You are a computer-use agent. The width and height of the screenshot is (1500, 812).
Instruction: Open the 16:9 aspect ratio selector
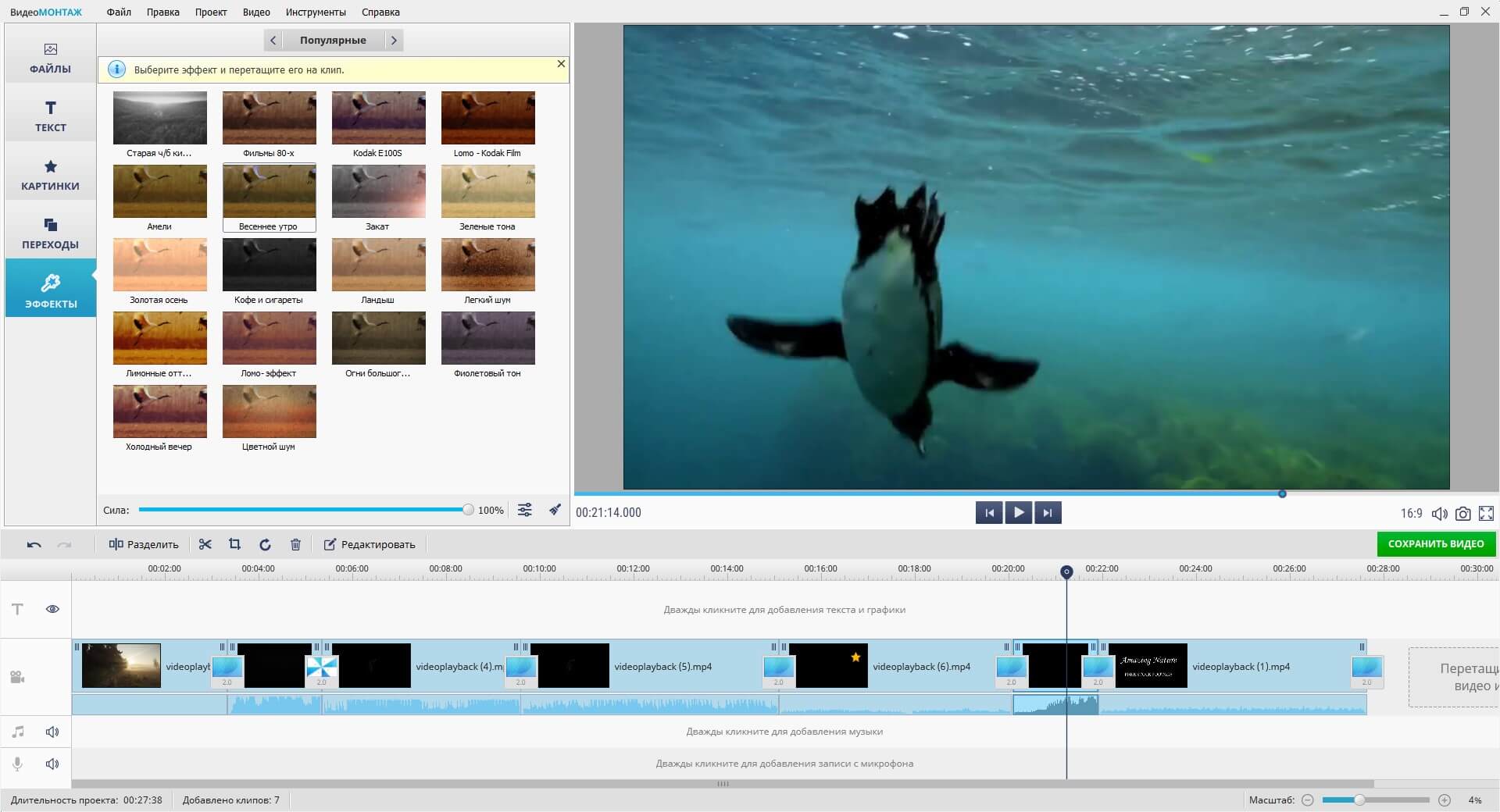1411,513
